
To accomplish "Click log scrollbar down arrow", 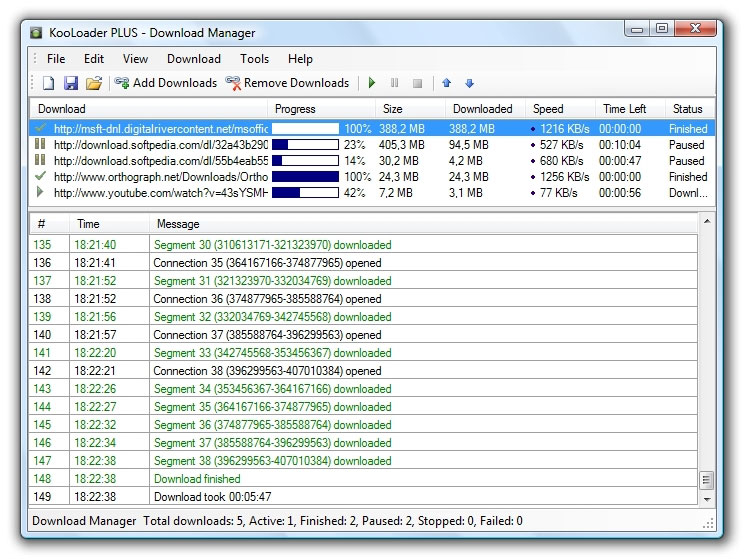I will point(707,498).
